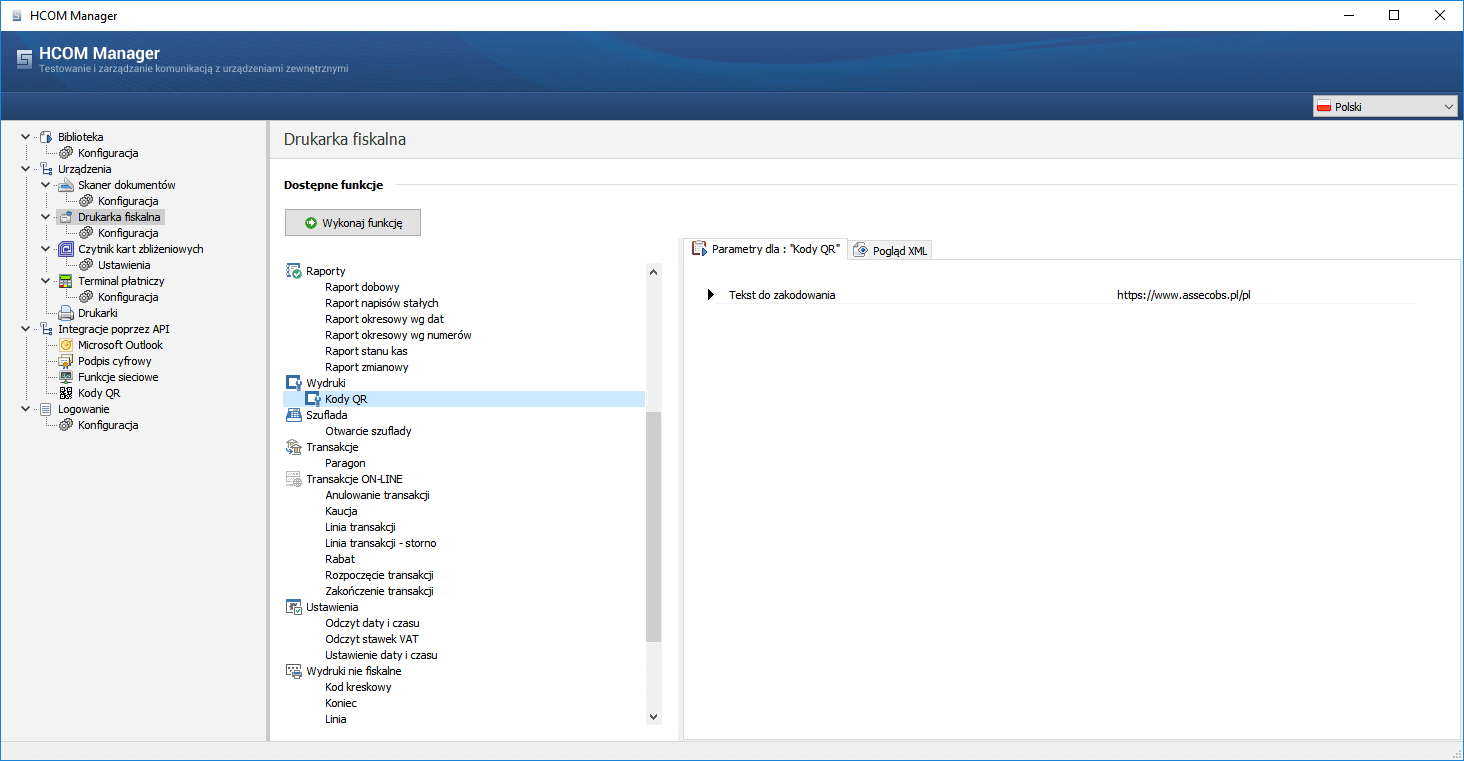1464x761 pixels.
Task: Open Ustawienia under Czytnik kart zbliżeniowych
Action: [124, 265]
